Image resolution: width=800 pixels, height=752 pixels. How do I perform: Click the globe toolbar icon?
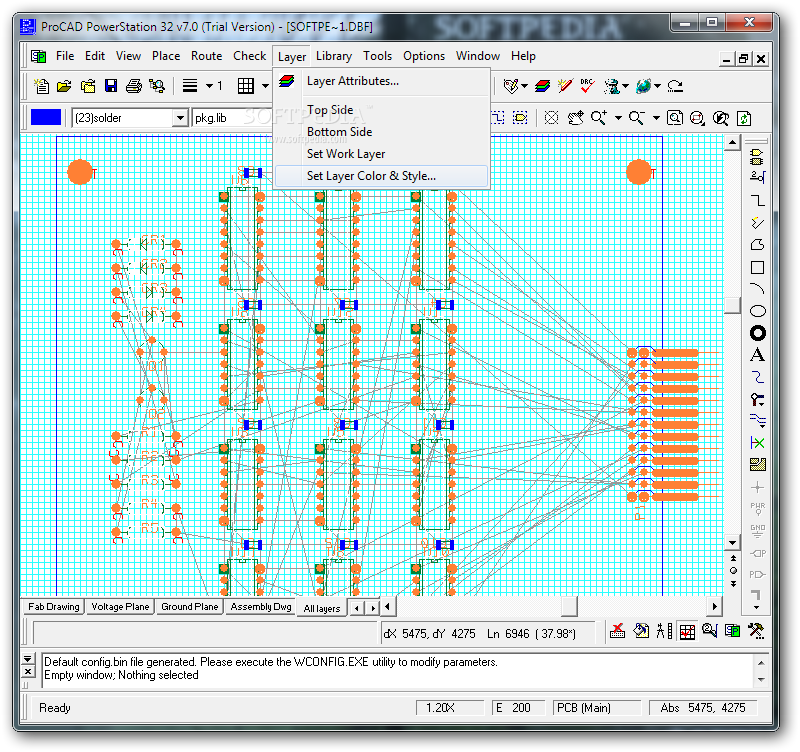coord(643,86)
